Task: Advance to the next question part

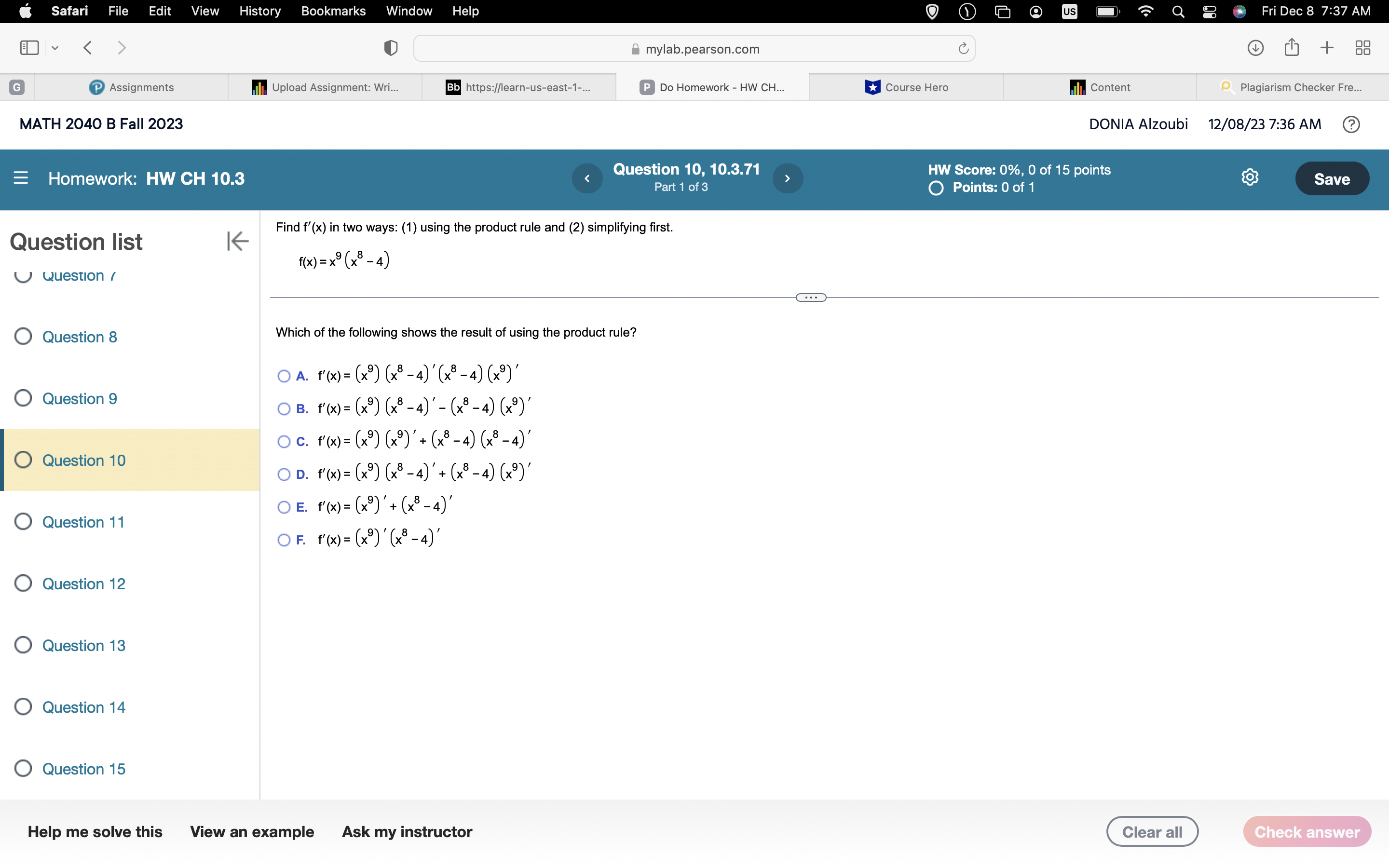Action: pyautogui.click(x=787, y=178)
